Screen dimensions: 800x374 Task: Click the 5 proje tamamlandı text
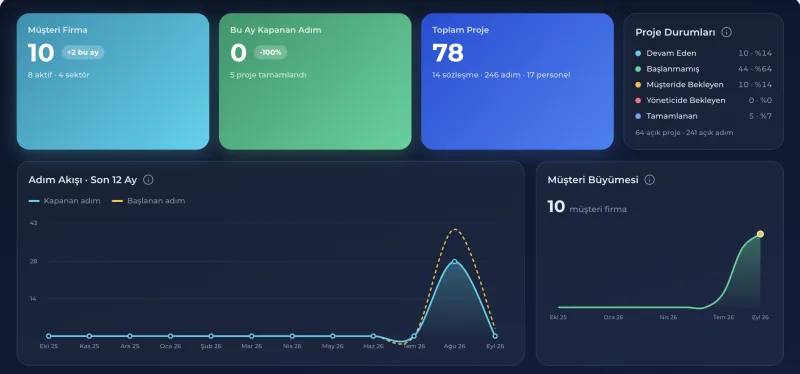coord(268,75)
